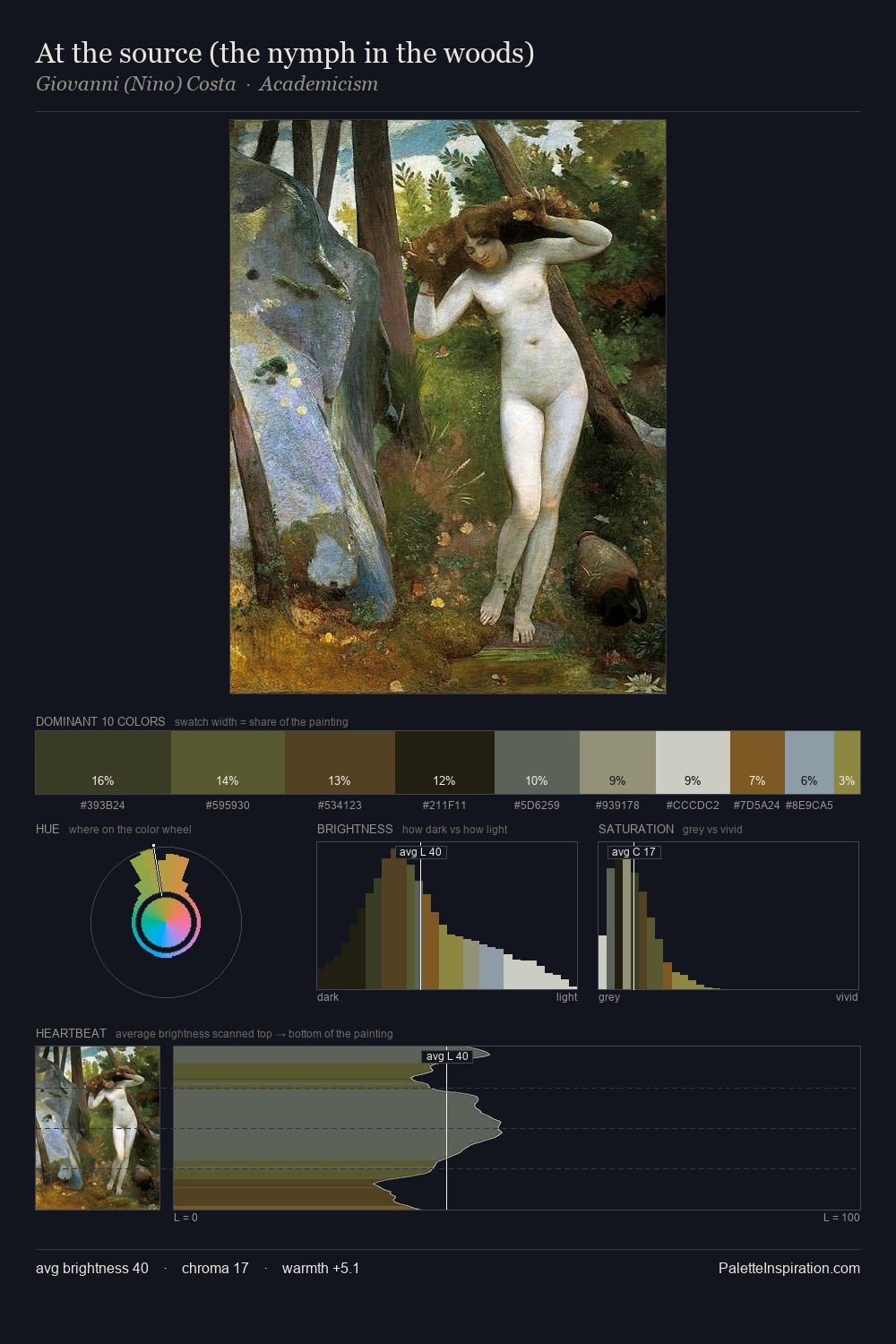Click the heartbeat brightness profile chart
Screen dimensions: 896x1344
[517, 1127]
